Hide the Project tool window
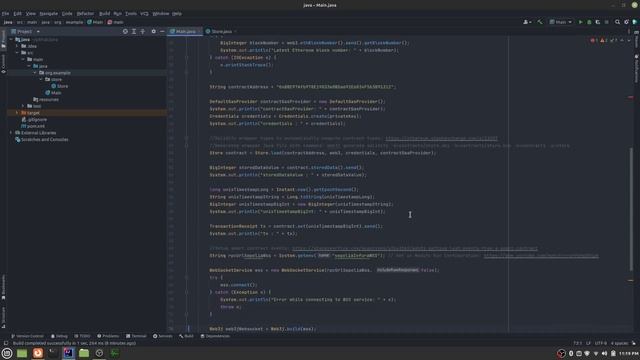Screen dimensions: 640x360 pyautogui.click(x=162, y=31)
